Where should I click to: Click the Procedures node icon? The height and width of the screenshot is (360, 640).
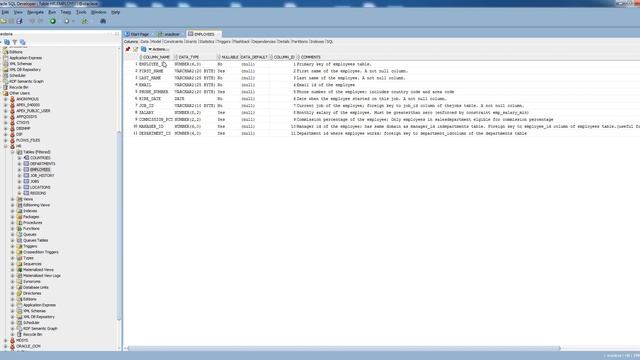point(19,222)
